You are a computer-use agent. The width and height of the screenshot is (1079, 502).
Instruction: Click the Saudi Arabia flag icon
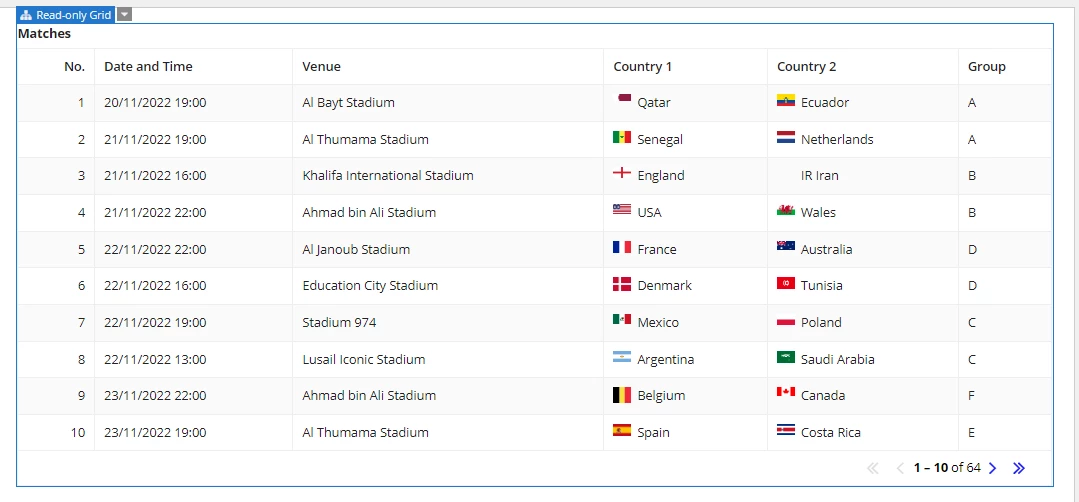tap(785, 357)
